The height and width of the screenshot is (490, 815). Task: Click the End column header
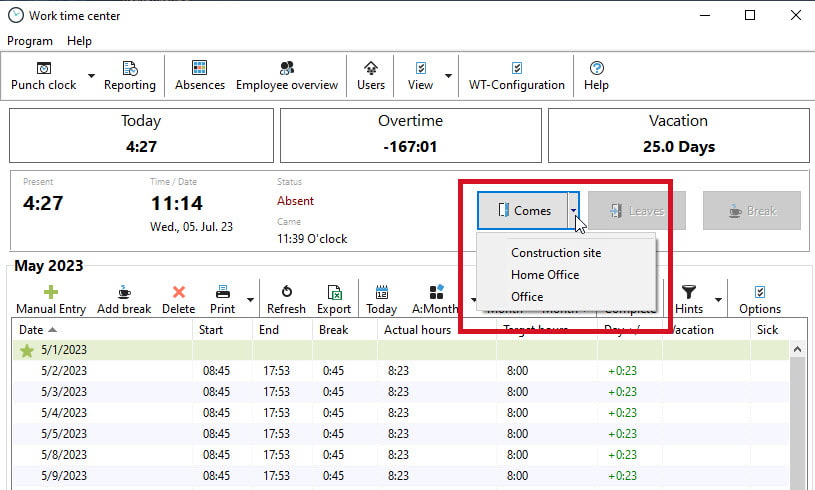[x=283, y=330]
